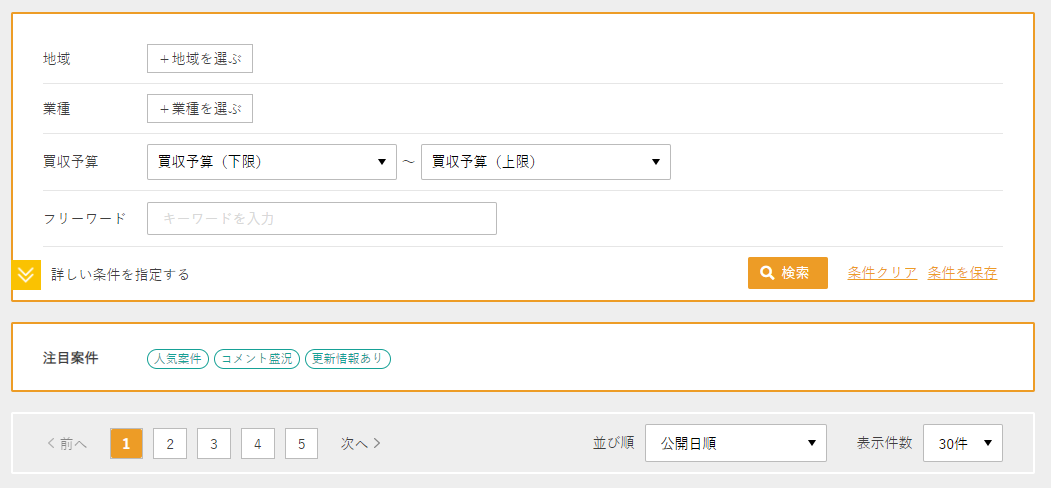Click the 条件を保存 link
1051x488 pixels.
pos(961,273)
